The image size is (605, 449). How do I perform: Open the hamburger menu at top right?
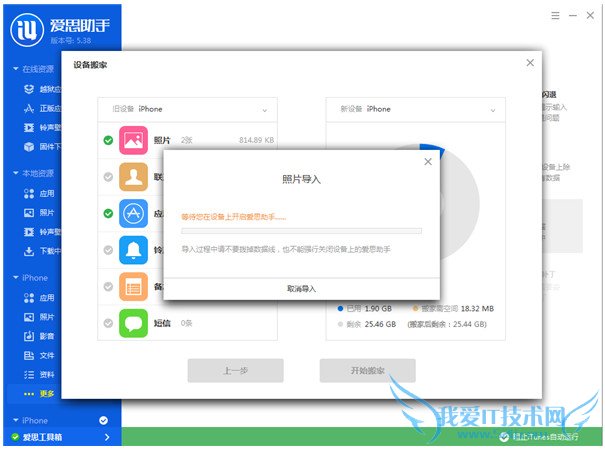tap(555, 15)
